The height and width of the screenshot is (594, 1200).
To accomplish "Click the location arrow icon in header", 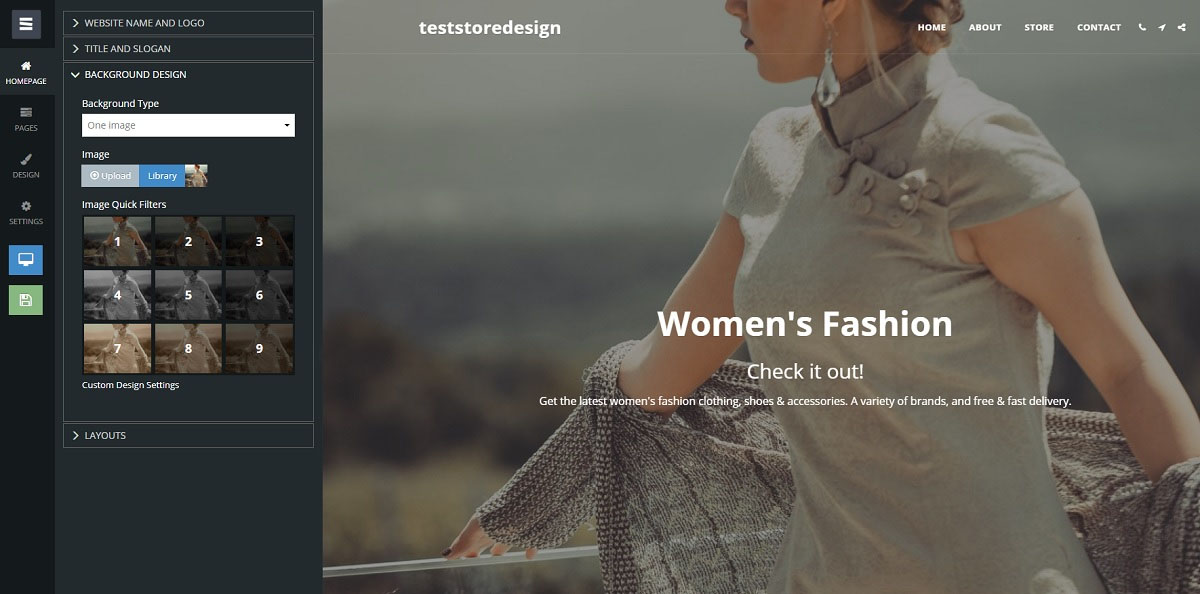I will click(x=1162, y=27).
